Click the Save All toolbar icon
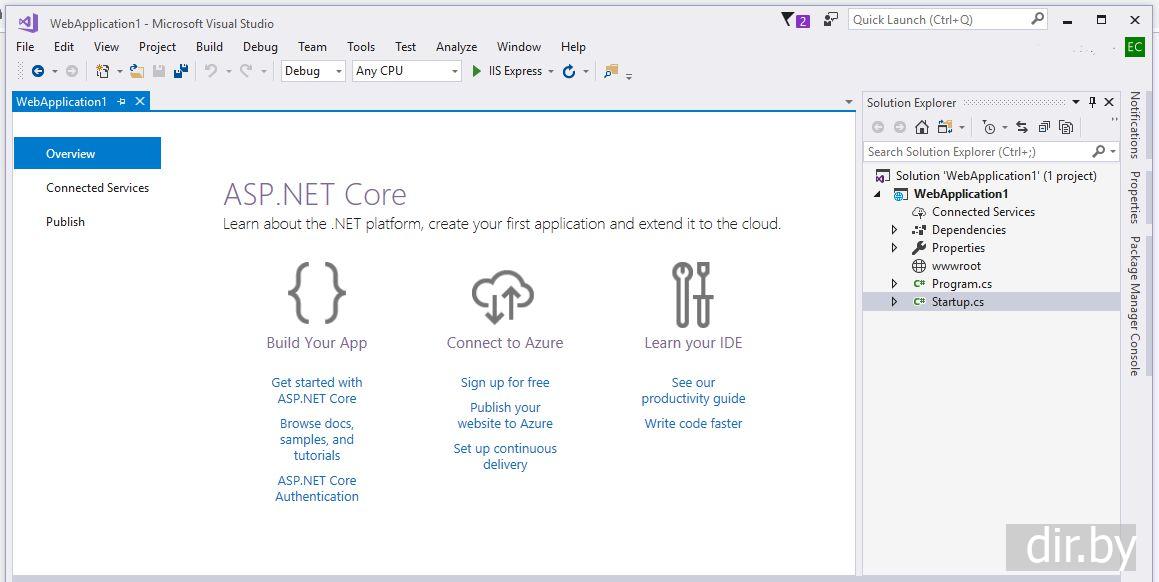The image size is (1159, 582). pyautogui.click(x=181, y=71)
